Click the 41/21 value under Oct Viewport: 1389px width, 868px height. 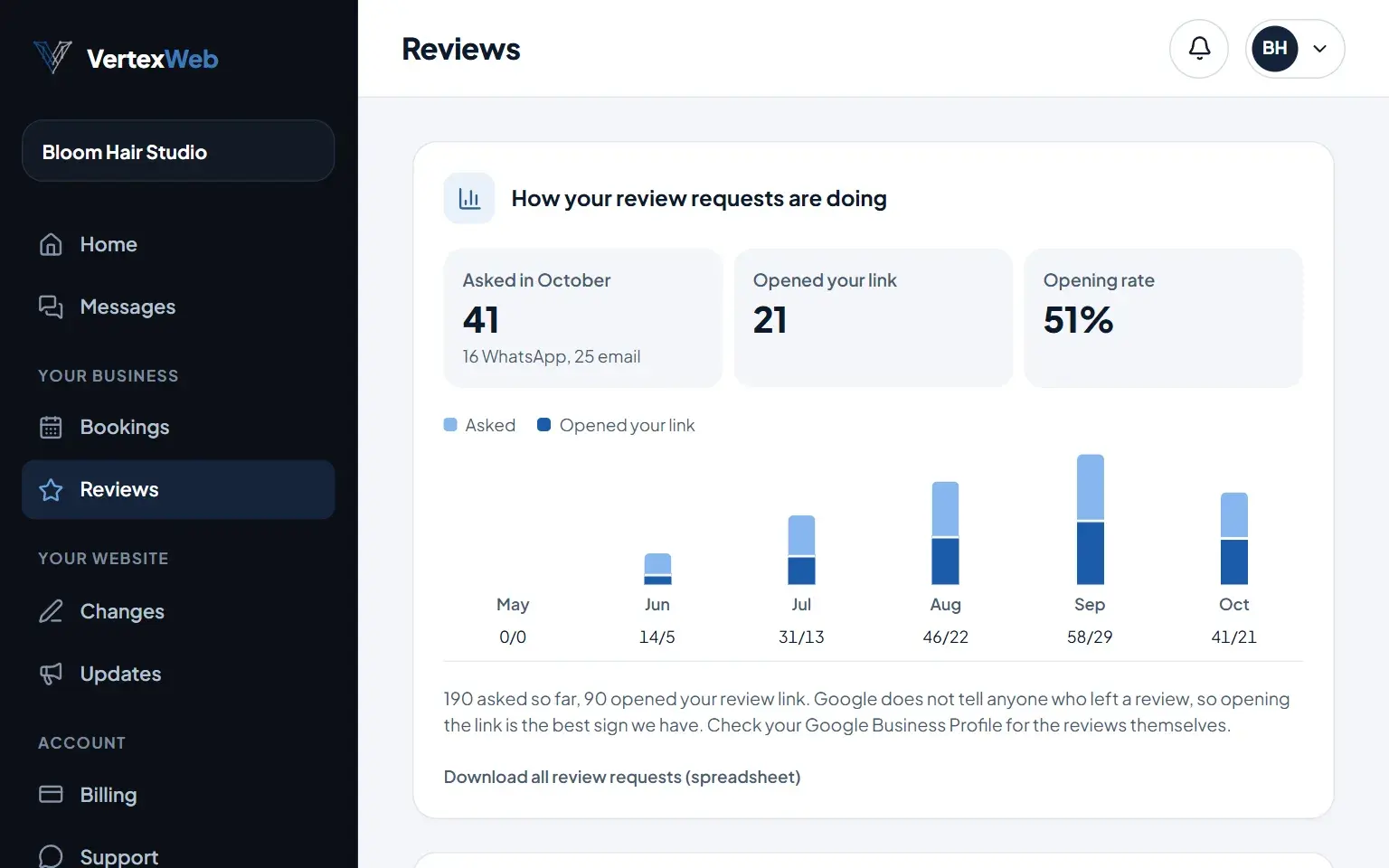(x=1234, y=637)
